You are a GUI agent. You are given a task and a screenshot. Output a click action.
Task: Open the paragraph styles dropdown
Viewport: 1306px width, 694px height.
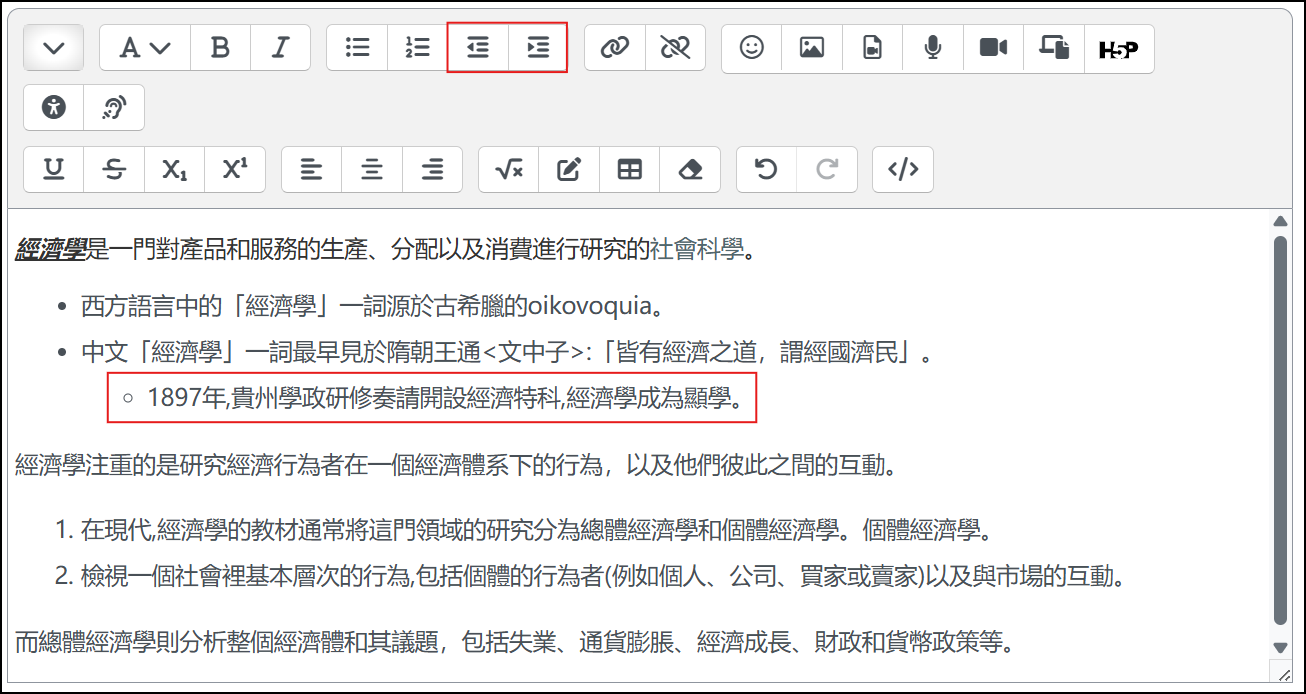coord(145,48)
